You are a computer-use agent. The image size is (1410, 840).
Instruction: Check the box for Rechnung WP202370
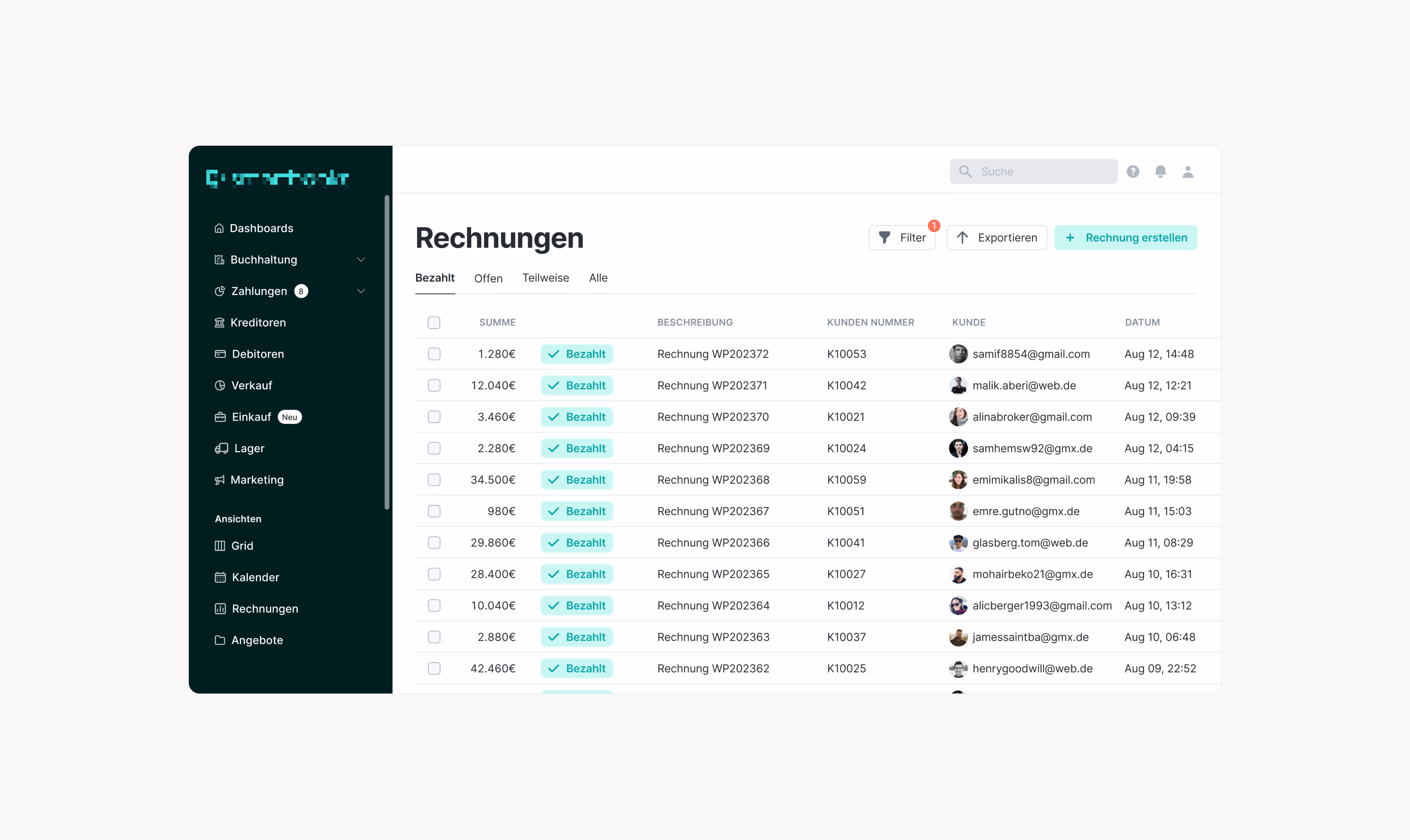[x=434, y=417]
